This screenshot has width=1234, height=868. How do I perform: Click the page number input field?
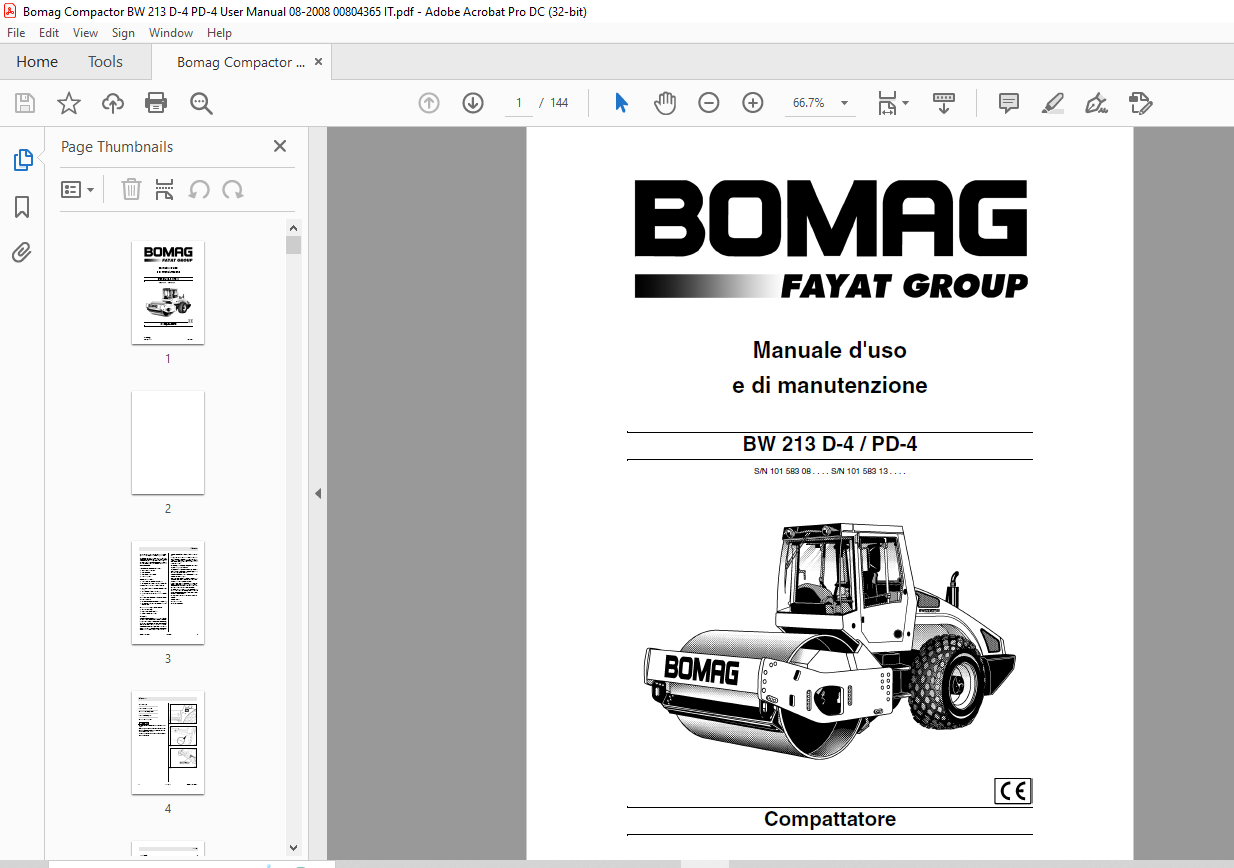[x=519, y=103]
